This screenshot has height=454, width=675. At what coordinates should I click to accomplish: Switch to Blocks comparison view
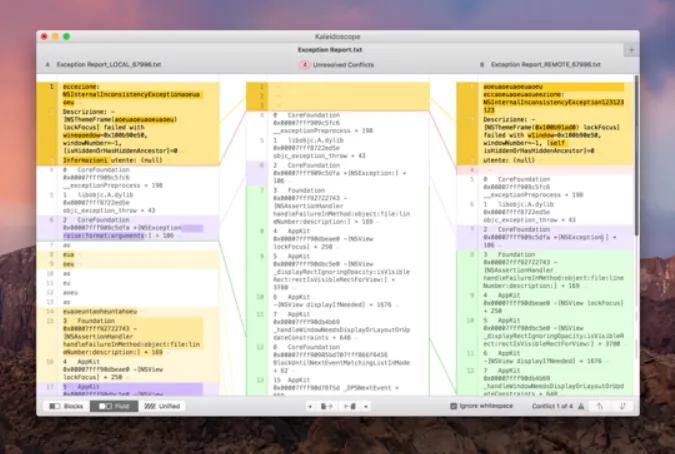pyautogui.click(x=66, y=406)
